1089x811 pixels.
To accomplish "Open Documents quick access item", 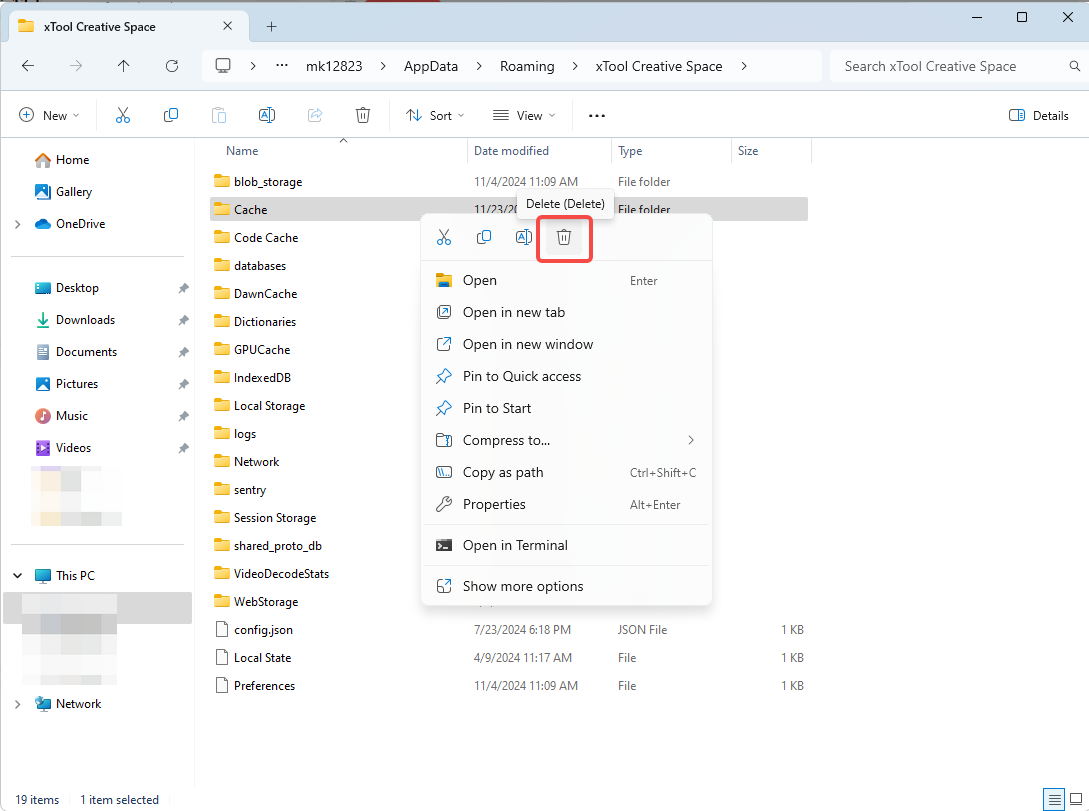I will click(76, 351).
